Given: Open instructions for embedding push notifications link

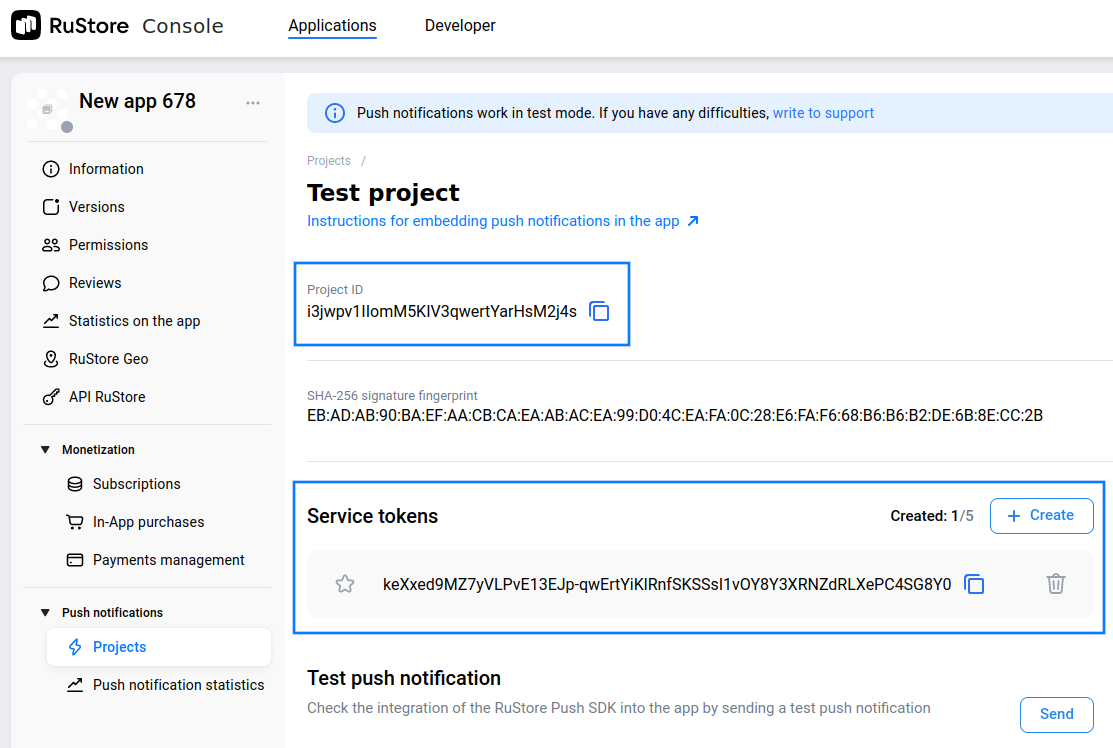Looking at the screenshot, I should [x=493, y=221].
